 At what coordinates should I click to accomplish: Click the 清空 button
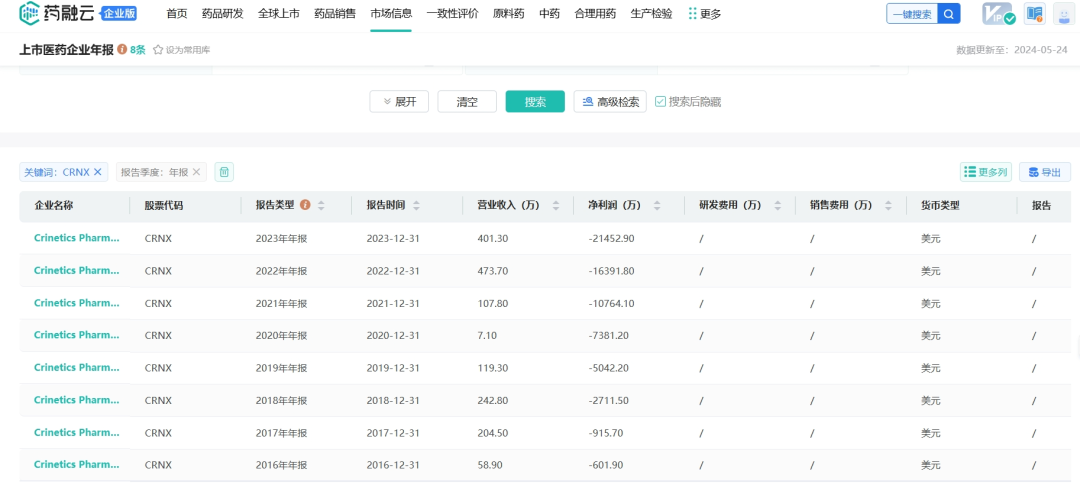point(467,102)
